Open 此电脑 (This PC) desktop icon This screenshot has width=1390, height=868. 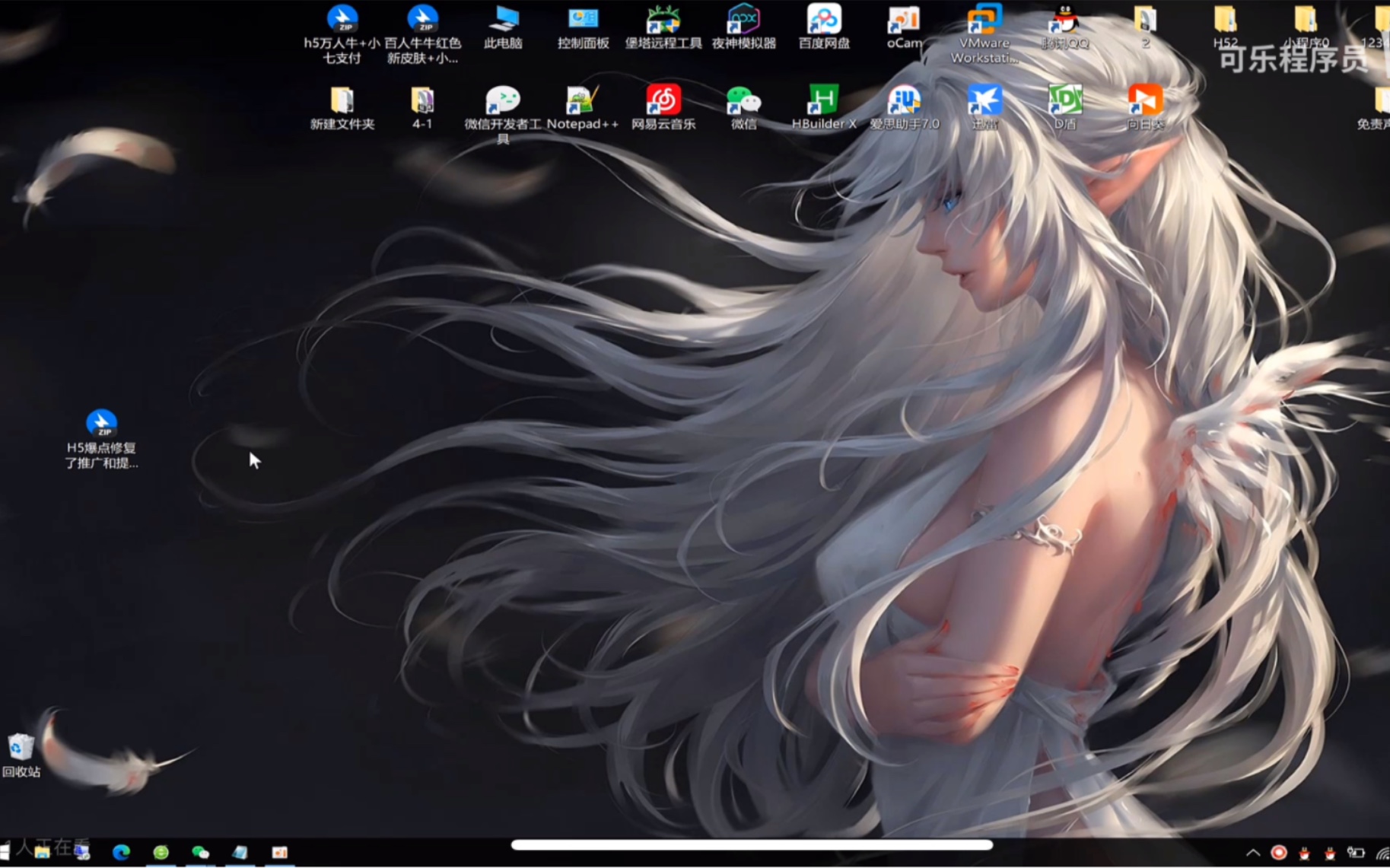click(503, 27)
